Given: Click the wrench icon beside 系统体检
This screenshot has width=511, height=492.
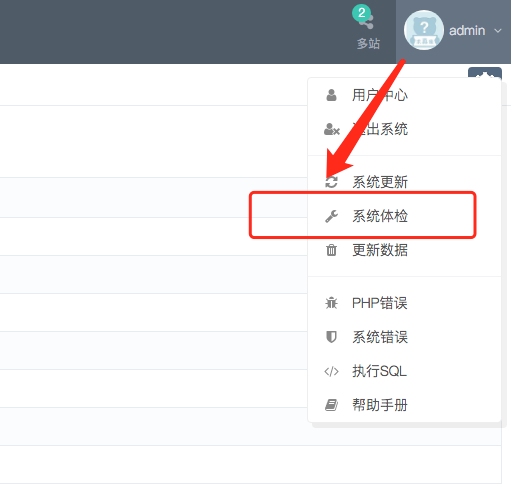Looking at the screenshot, I should (332, 216).
